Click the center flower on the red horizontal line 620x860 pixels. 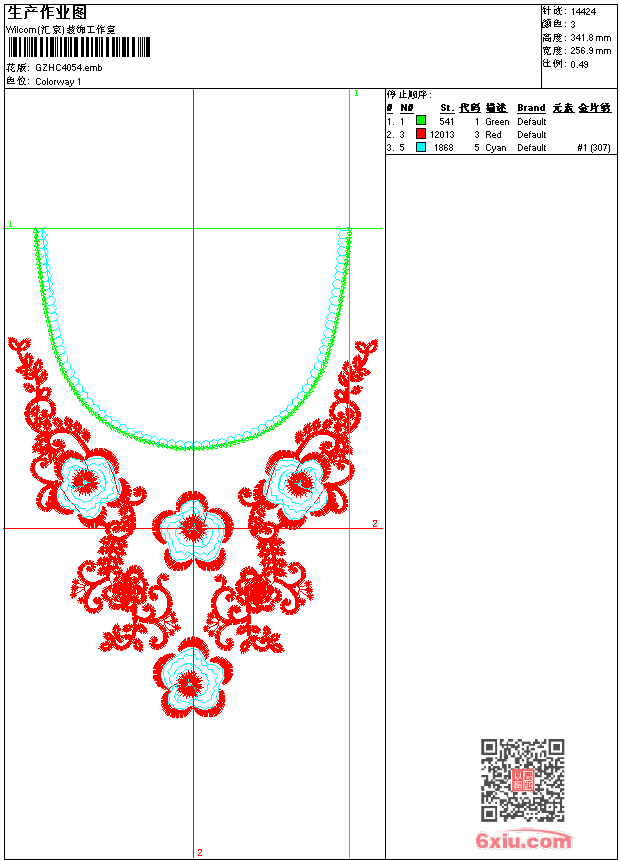[x=193, y=530]
